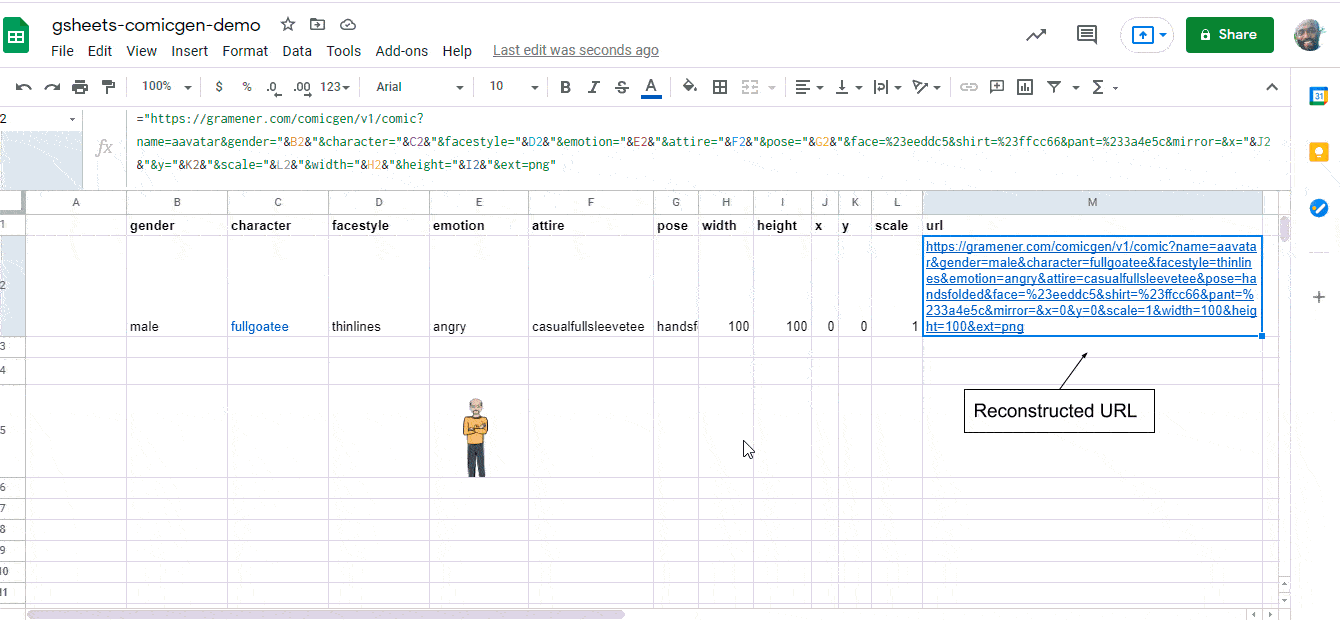The width and height of the screenshot is (1340, 620).
Task: Open the Add-ons menu
Action: click(401, 51)
